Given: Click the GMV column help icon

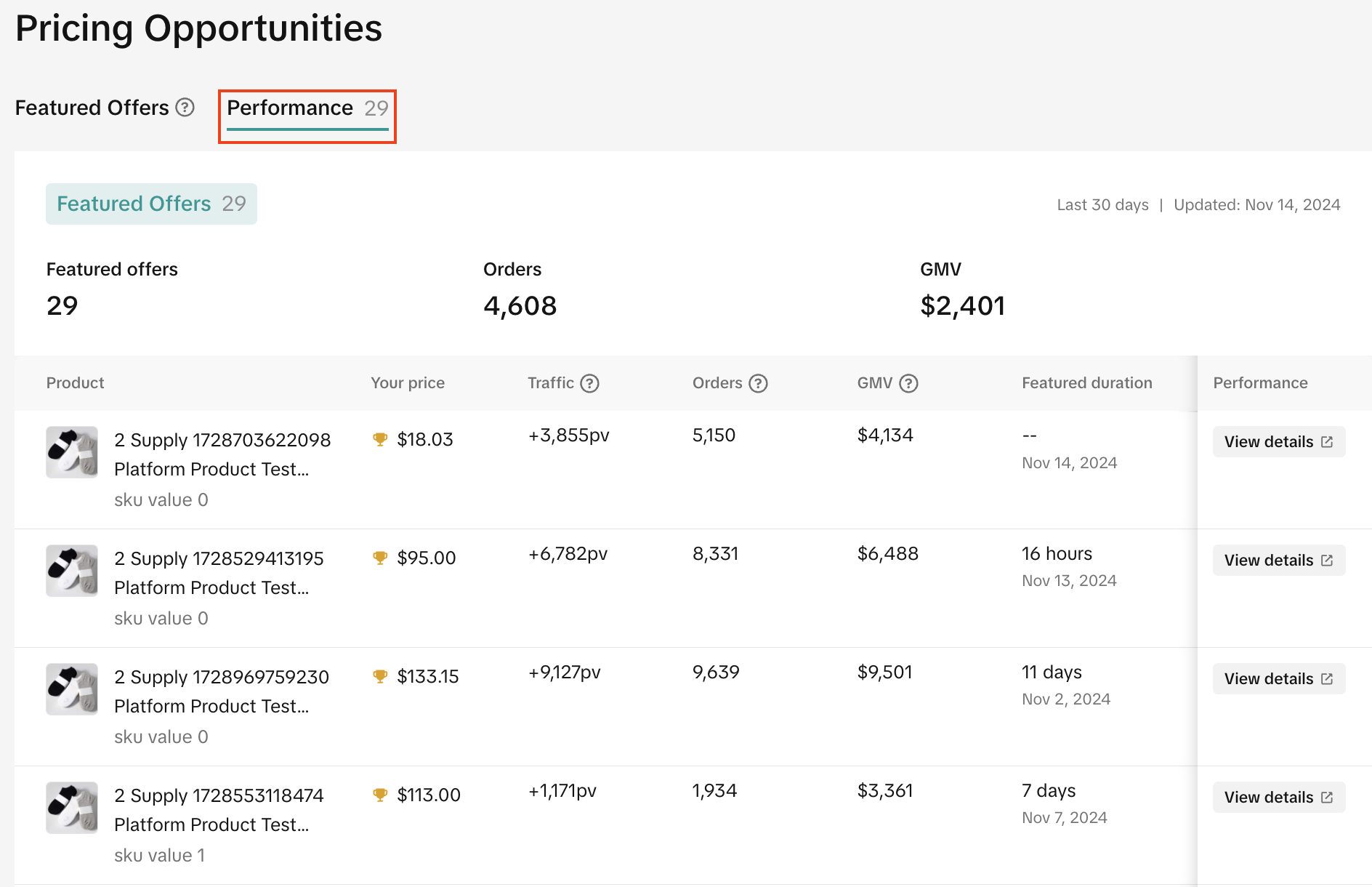Looking at the screenshot, I should point(908,383).
